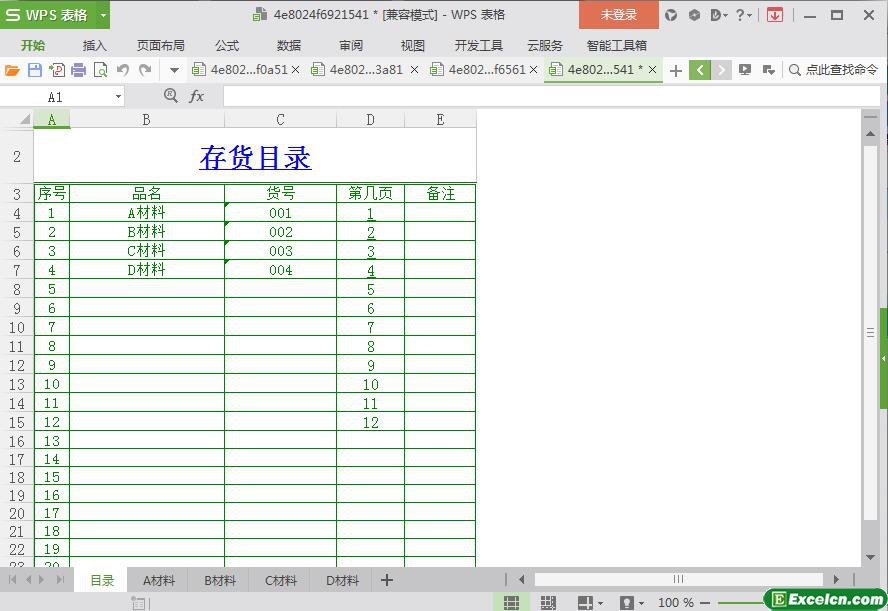Click page link 3 in row C材料
Viewport: 888px width, 611px height.
370,251
